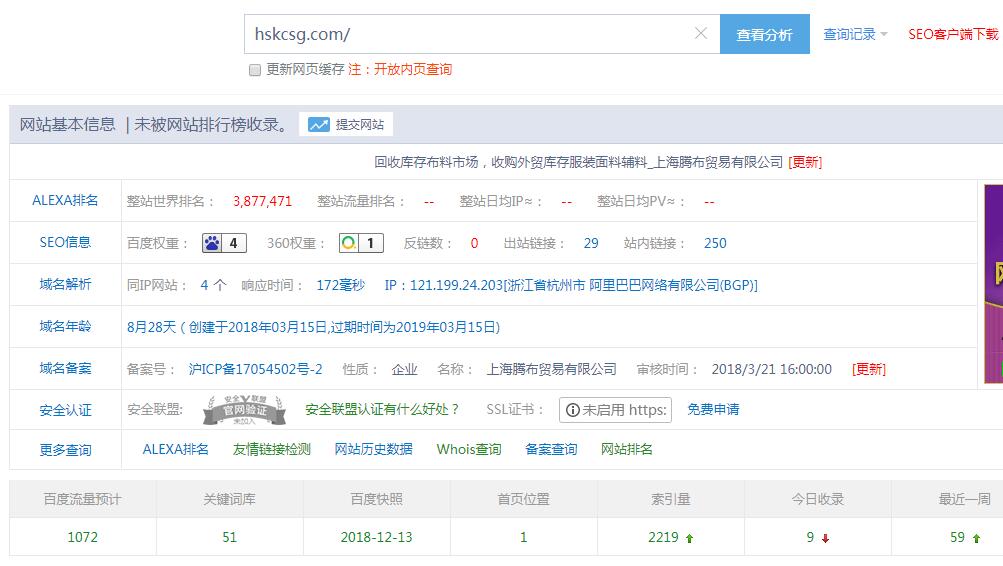Open Whois查询 link
The image size is (1003, 566).
469,450
